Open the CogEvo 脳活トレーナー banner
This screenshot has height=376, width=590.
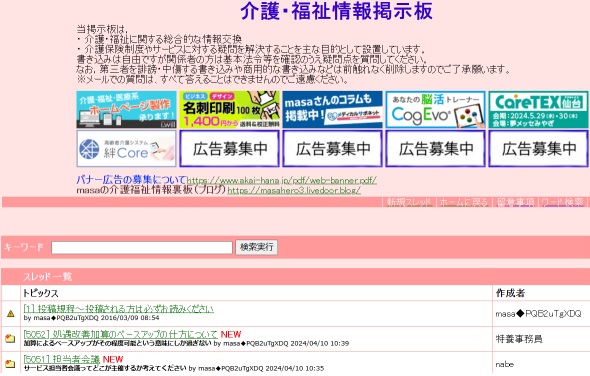pos(435,110)
